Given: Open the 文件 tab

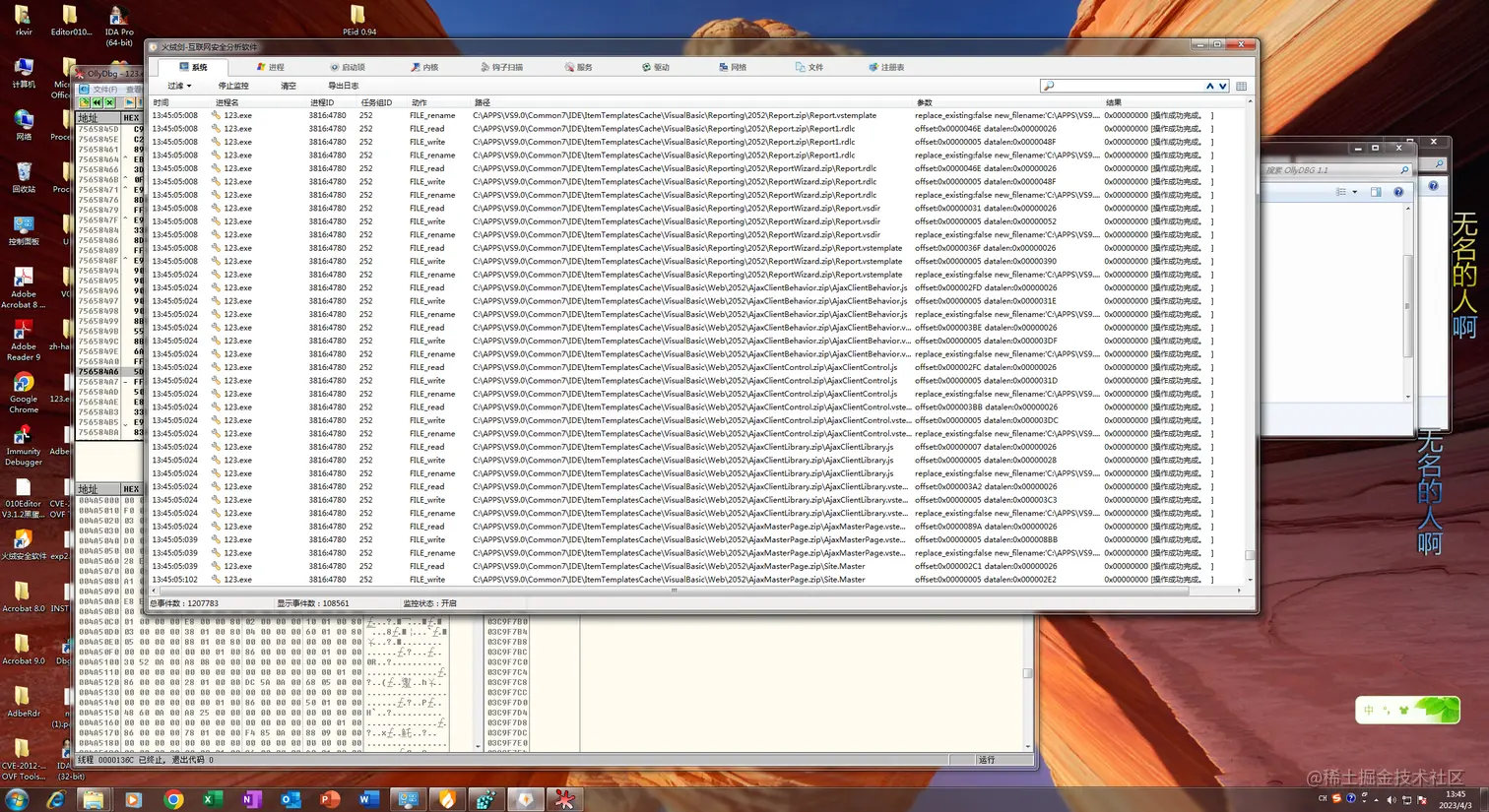Looking at the screenshot, I should pos(809,67).
